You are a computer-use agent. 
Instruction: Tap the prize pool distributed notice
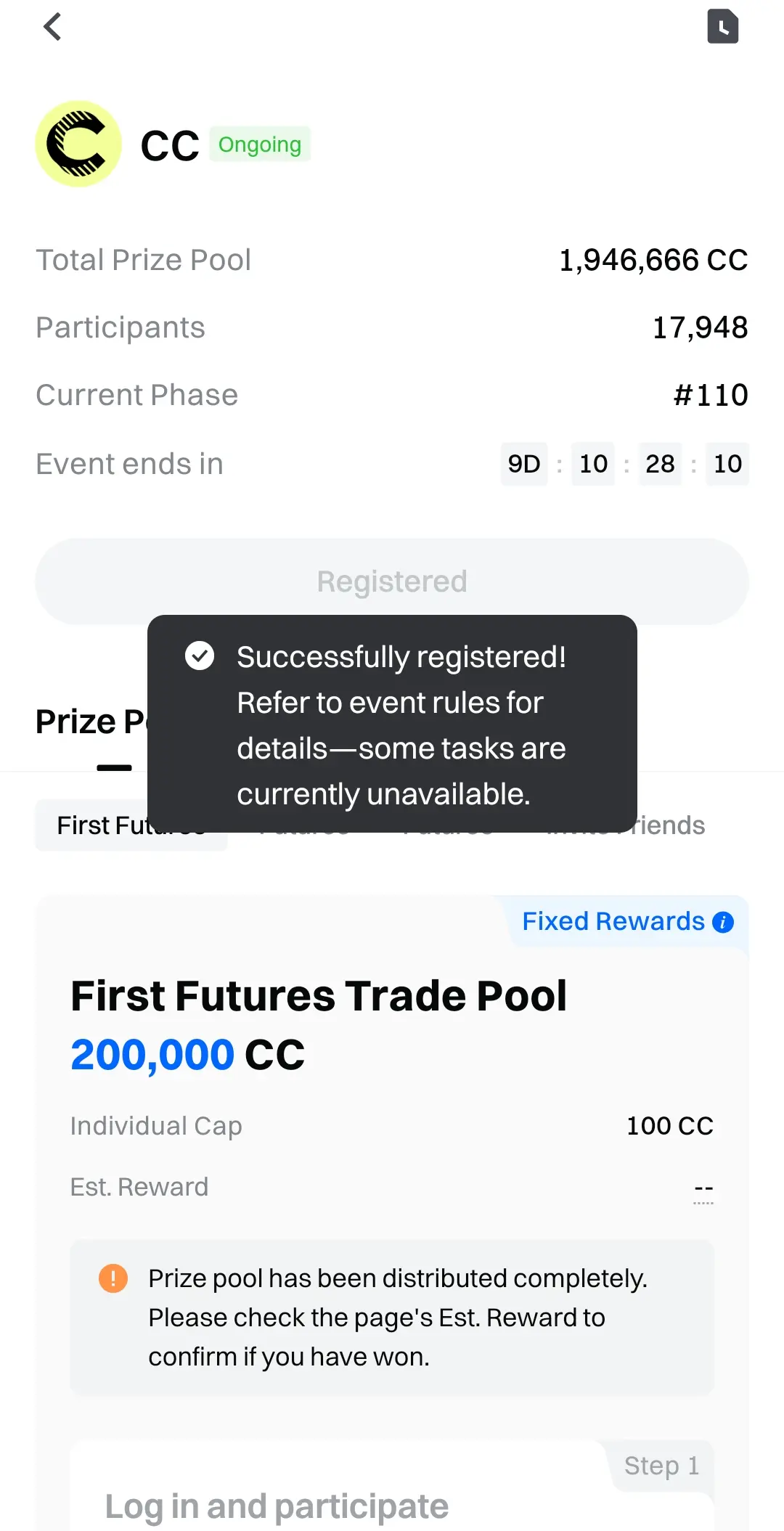tap(392, 1318)
